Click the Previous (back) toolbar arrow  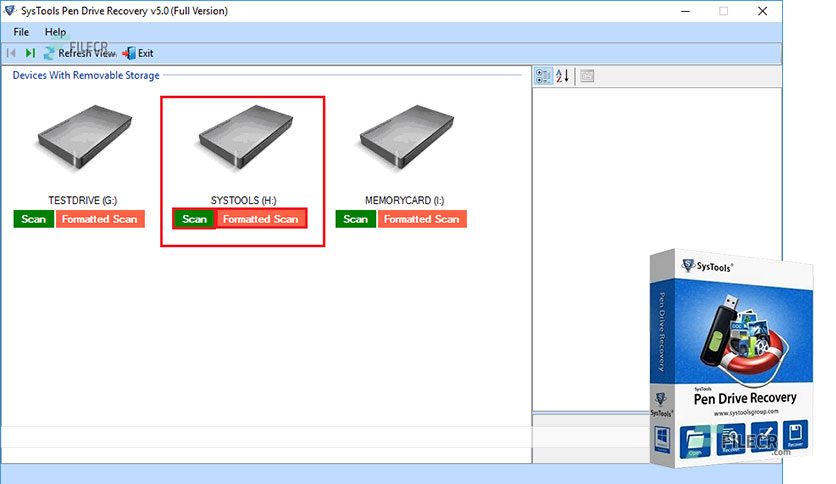(x=11, y=53)
